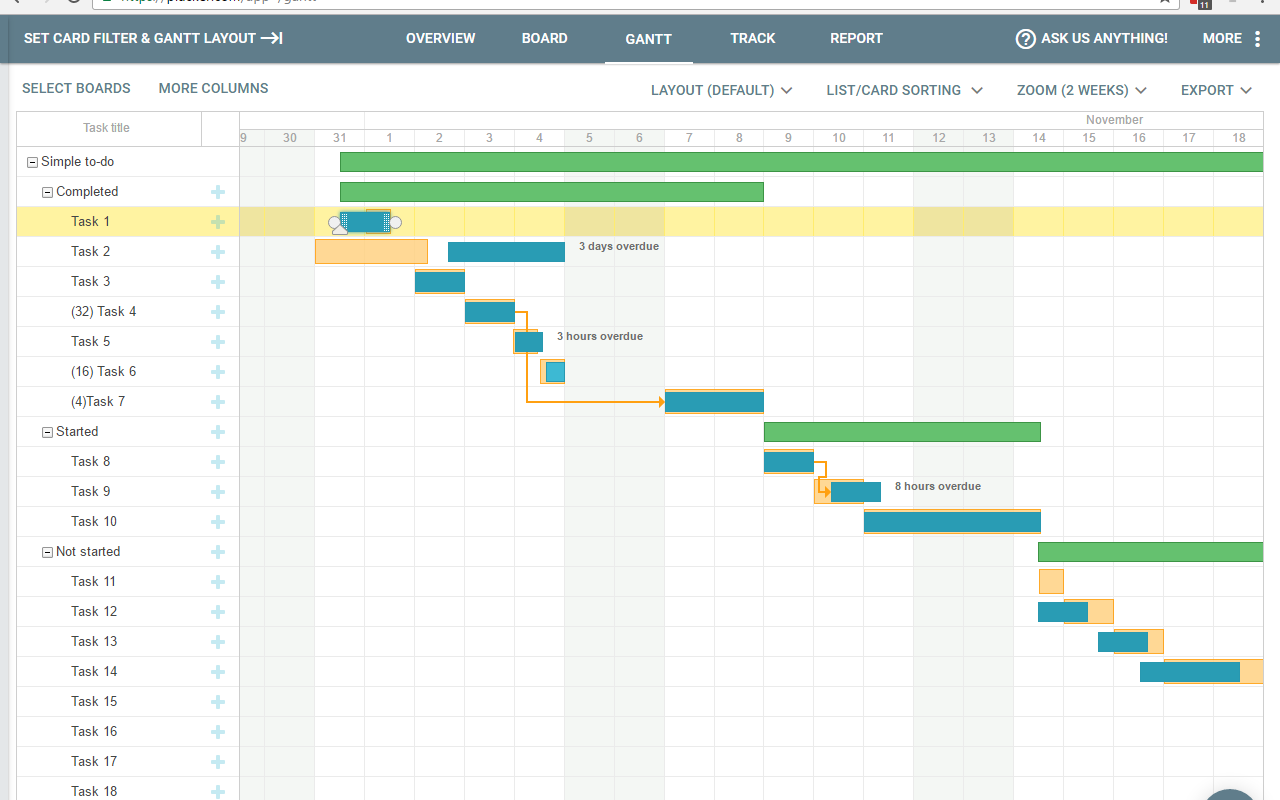The width and height of the screenshot is (1280, 800).
Task: Click the plus icon beside Task 2
Action: (218, 252)
